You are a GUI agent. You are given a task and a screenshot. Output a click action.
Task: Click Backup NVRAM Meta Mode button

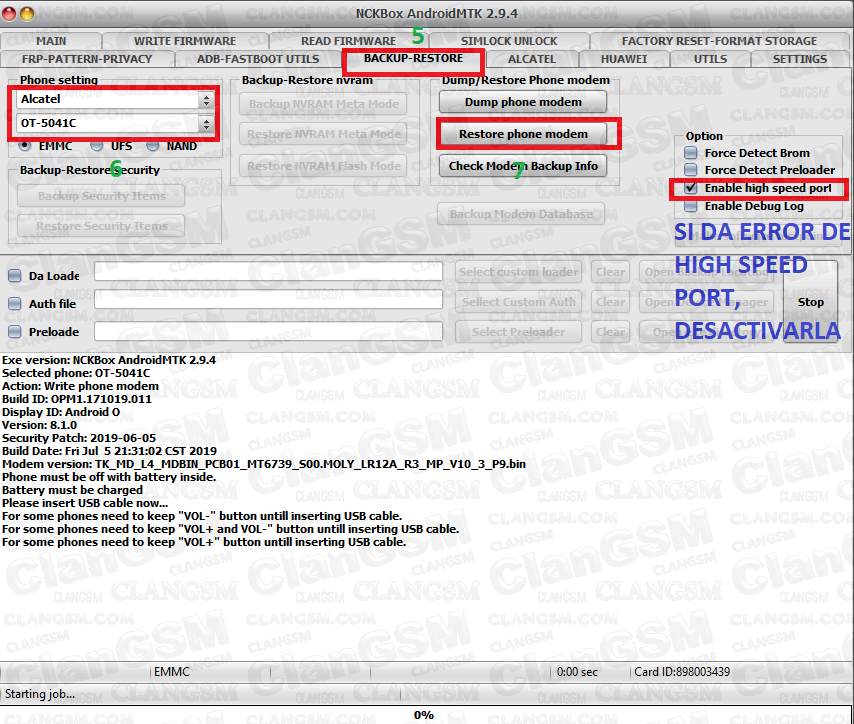click(324, 104)
